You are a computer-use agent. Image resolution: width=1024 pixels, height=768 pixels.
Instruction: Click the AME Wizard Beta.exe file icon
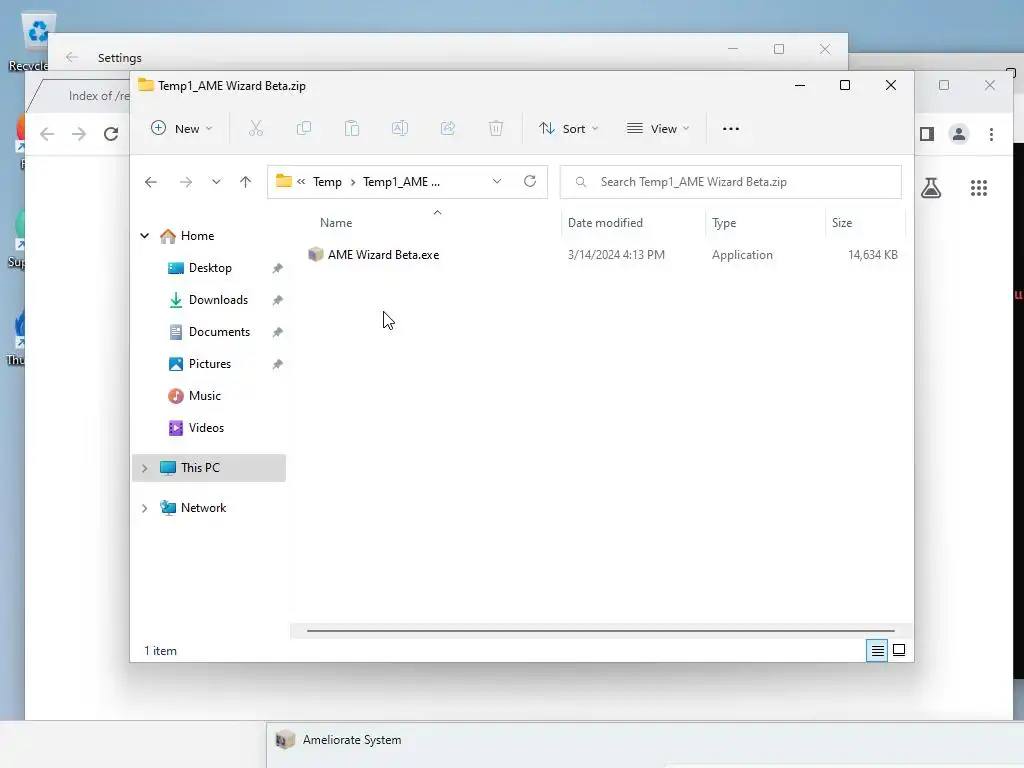[x=315, y=255]
